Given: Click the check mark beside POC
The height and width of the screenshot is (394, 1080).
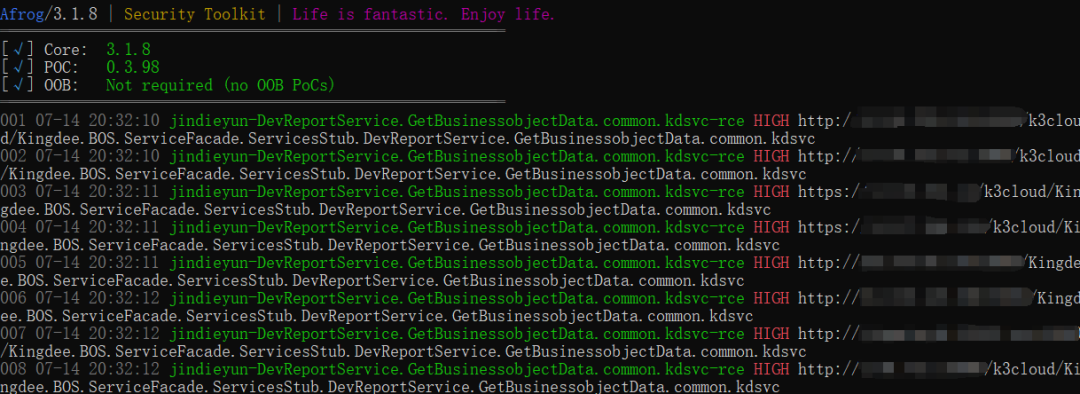Looking at the screenshot, I should 18,68.
